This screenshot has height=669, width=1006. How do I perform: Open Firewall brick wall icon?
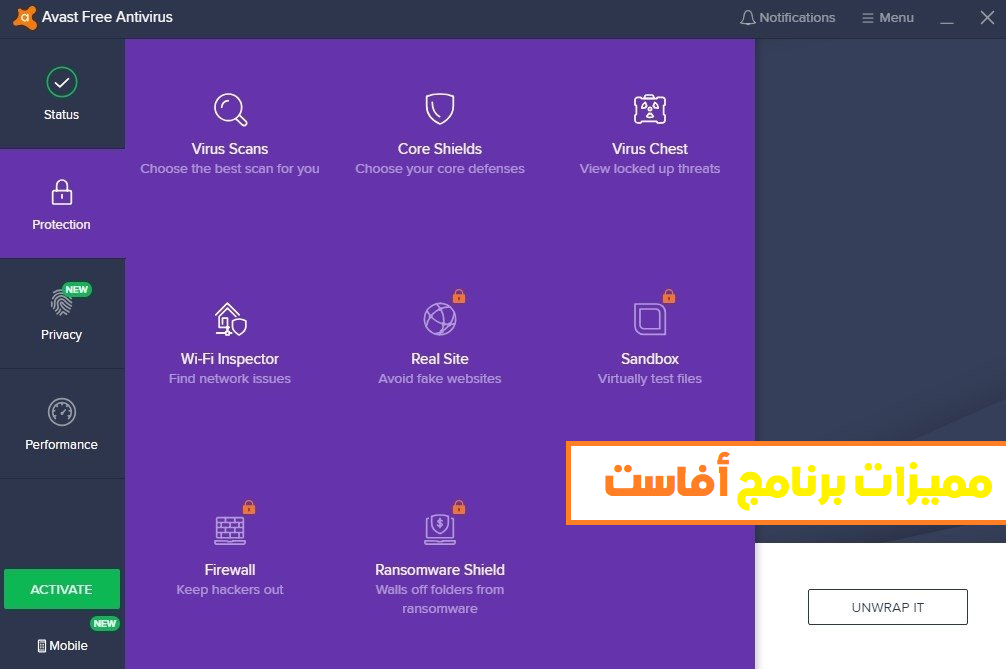click(230, 530)
